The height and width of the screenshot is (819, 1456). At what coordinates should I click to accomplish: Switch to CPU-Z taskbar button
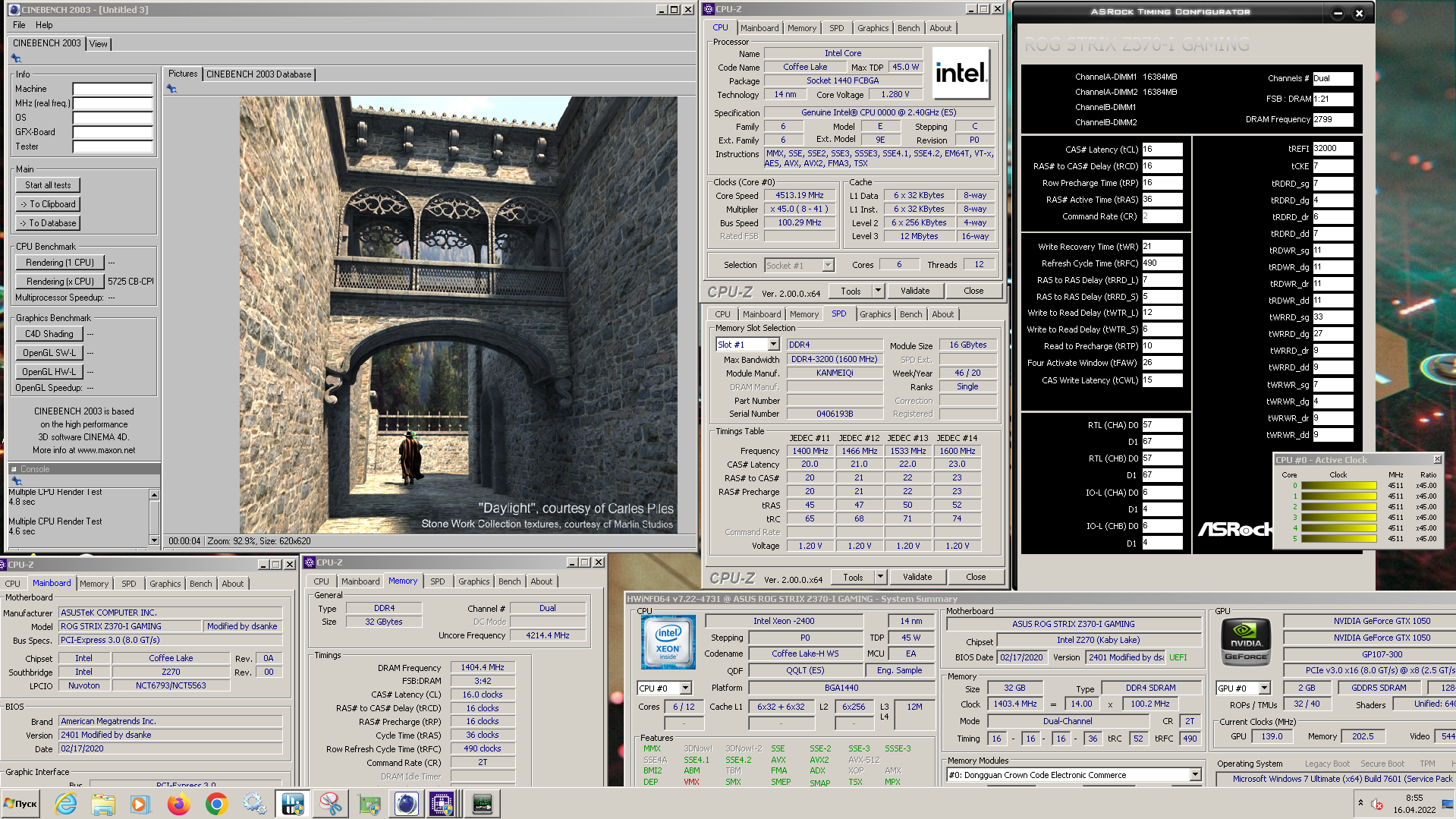(x=442, y=804)
